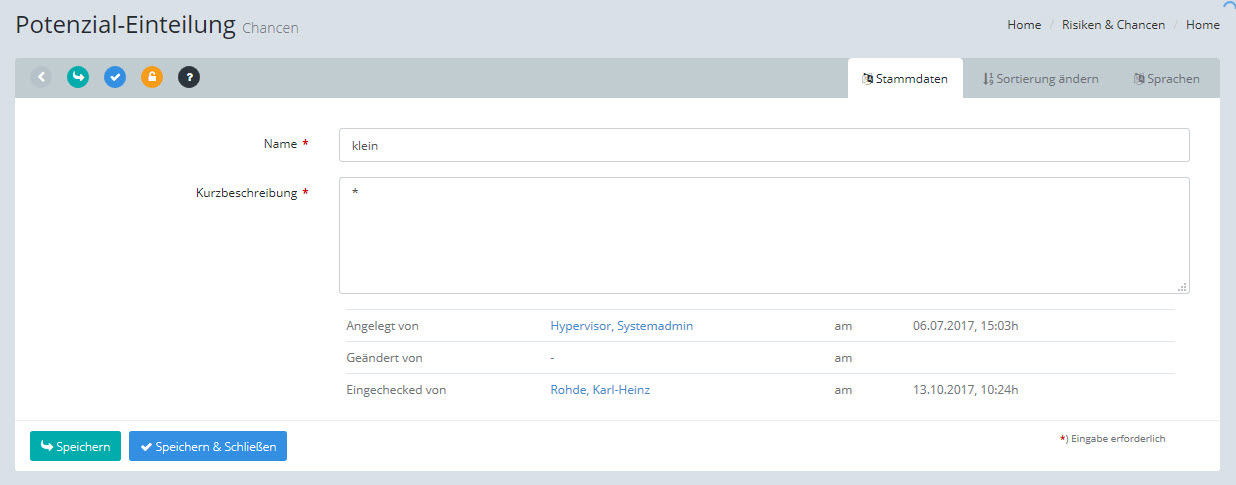This screenshot has width=1236, height=485.
Task: Go to first Home breadcrumb link
Action: pos(1024,25)
